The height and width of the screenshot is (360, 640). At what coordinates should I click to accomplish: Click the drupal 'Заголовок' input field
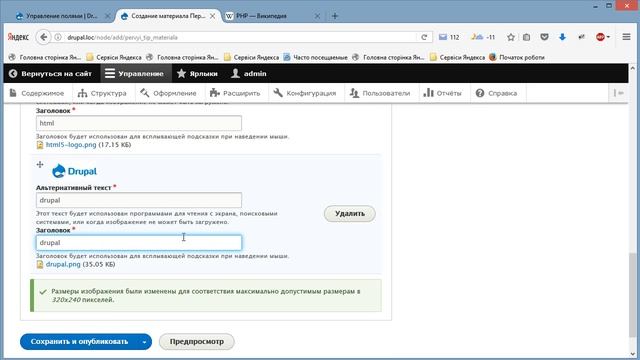pyautogui.click(x=139, y=243)
